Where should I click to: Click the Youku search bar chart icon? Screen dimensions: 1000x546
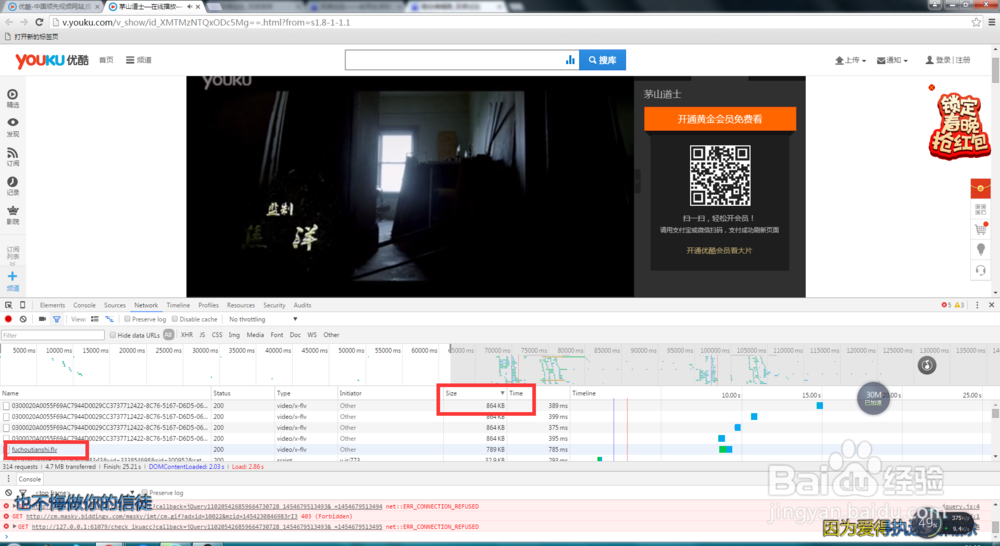click(x=570, y=60)
